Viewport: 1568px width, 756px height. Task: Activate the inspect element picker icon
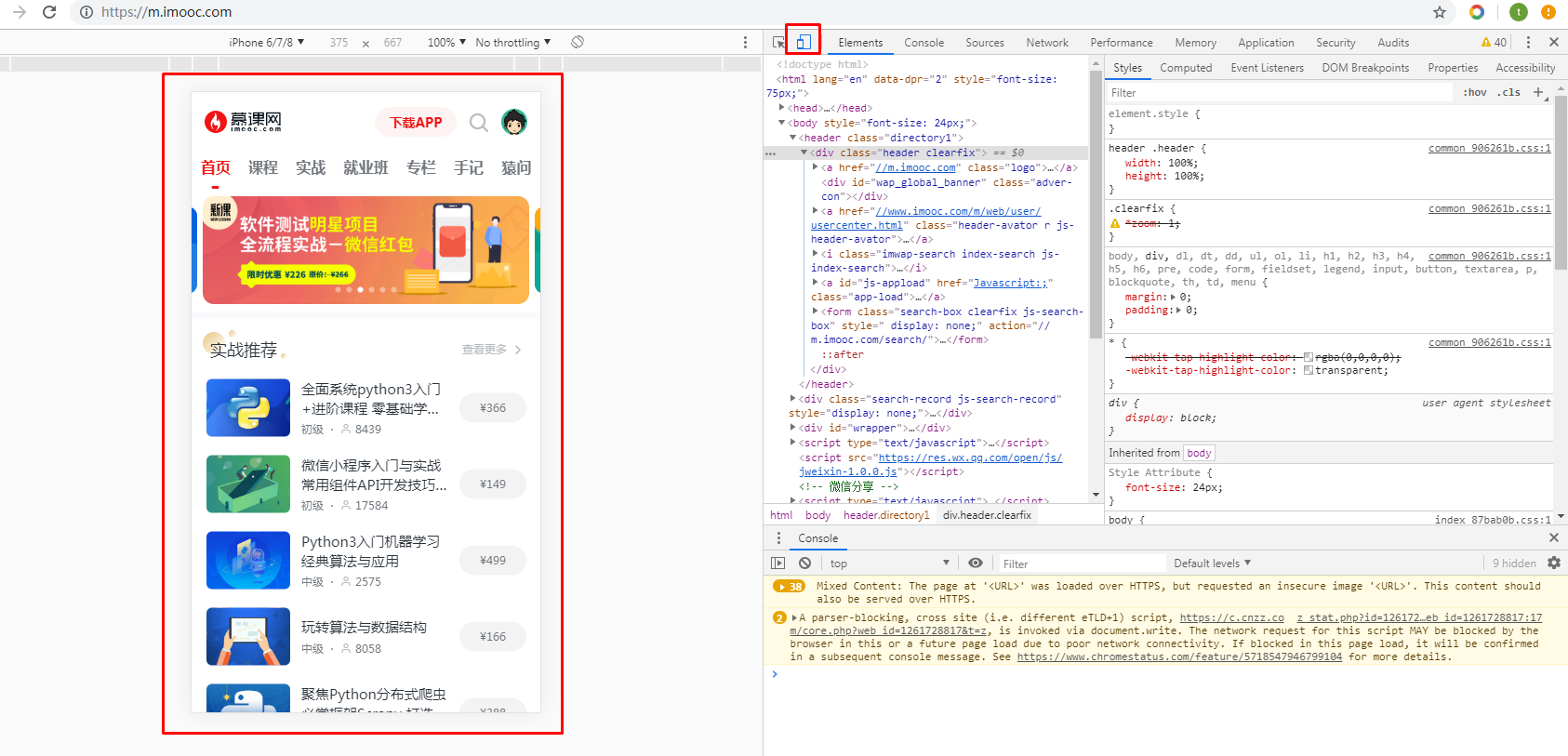click(778, 43)
